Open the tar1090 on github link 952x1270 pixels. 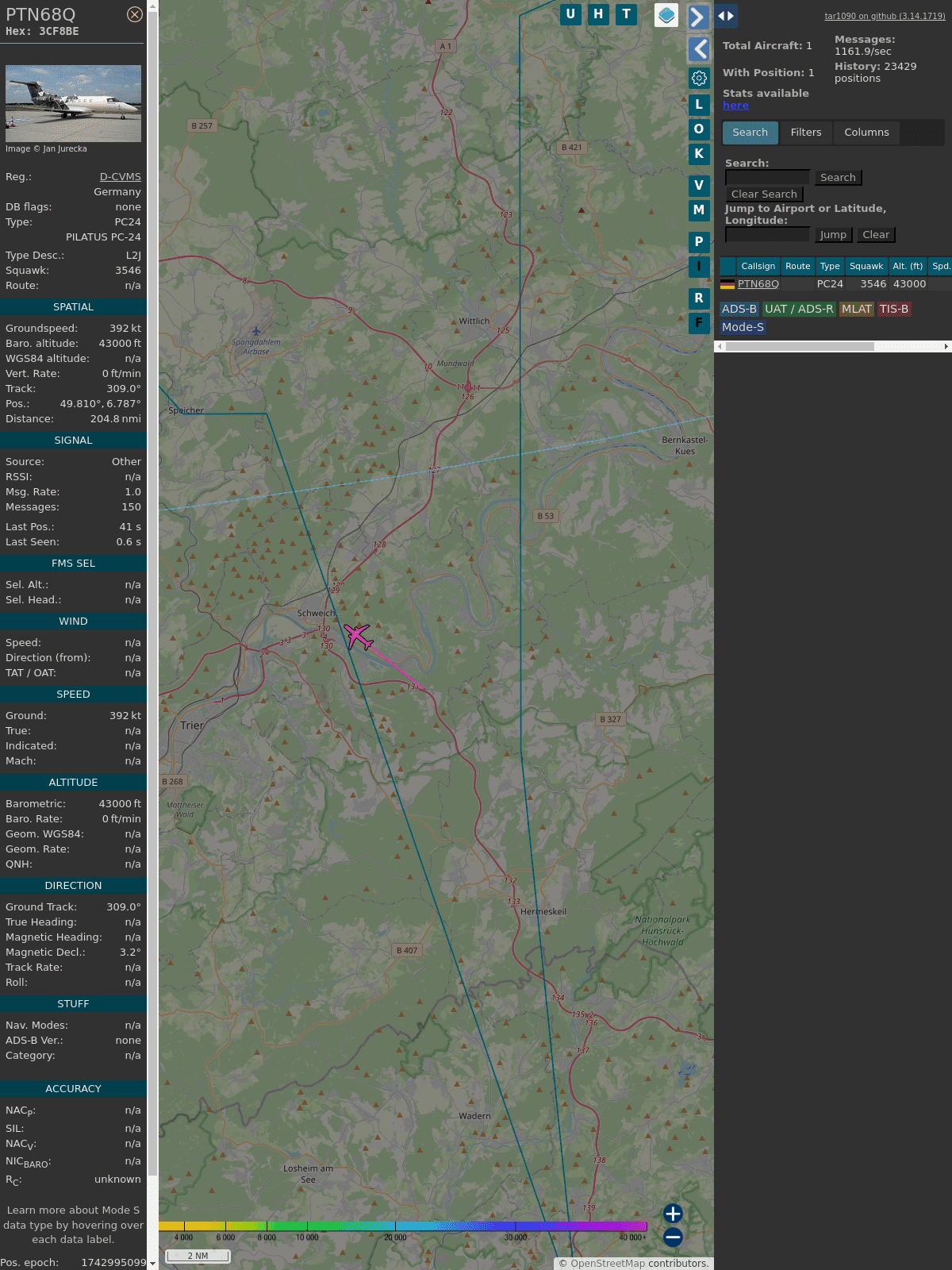(x=885, y=16)
